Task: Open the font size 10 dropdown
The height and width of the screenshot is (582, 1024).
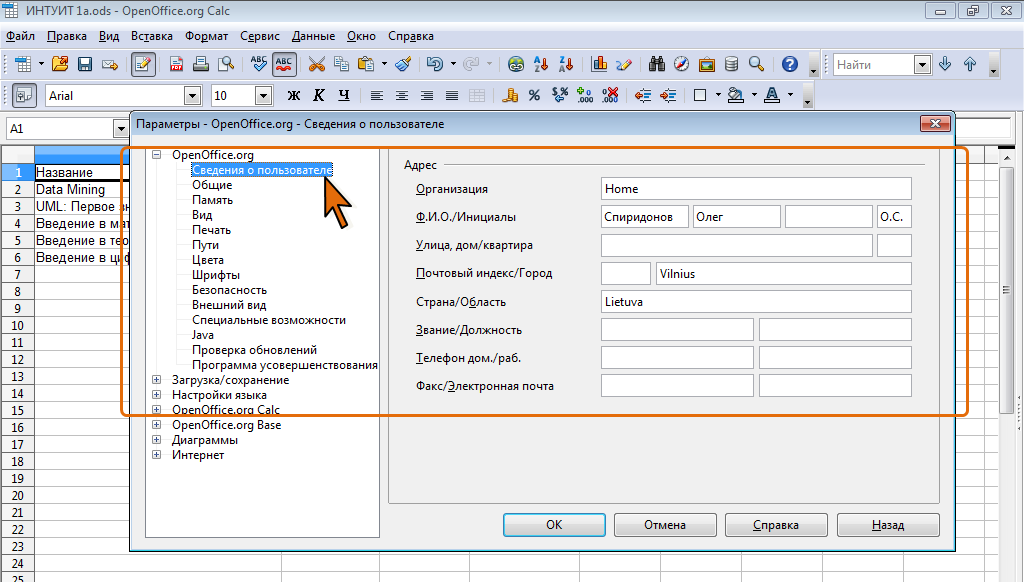Action: pyautogui.click(x=263, y=96)
